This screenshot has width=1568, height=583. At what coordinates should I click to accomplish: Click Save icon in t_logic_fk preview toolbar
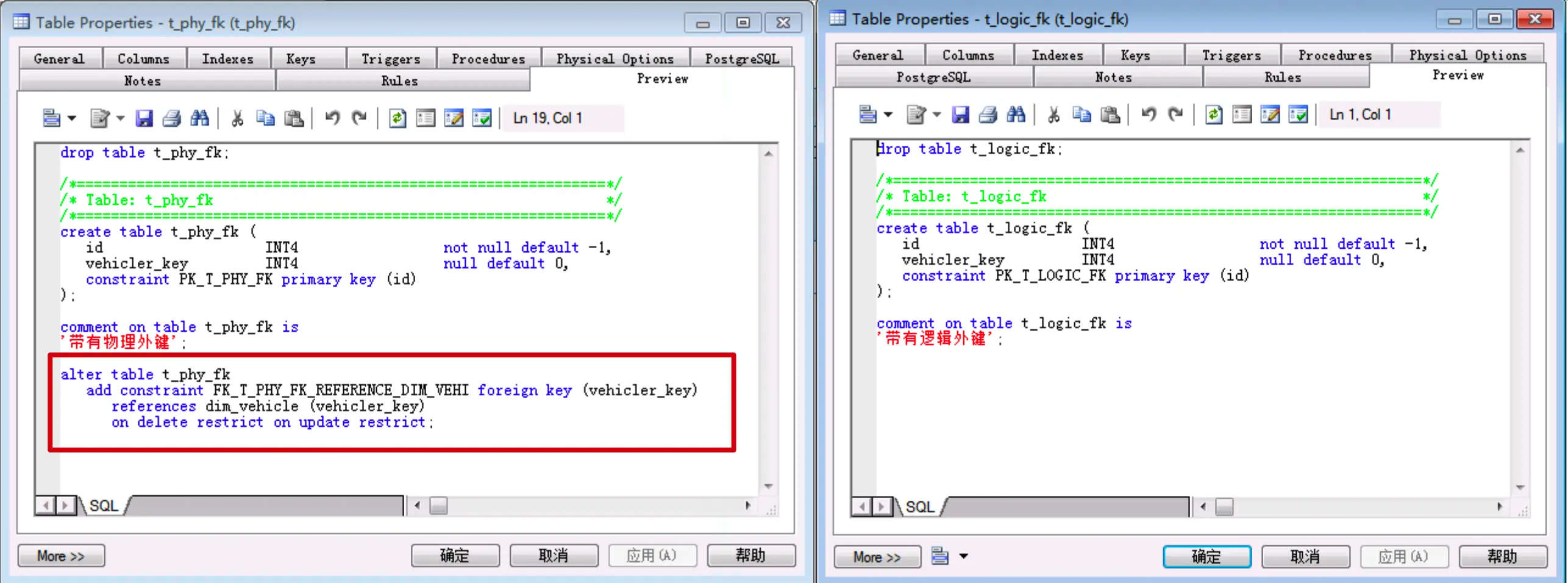tap(960, 114)
